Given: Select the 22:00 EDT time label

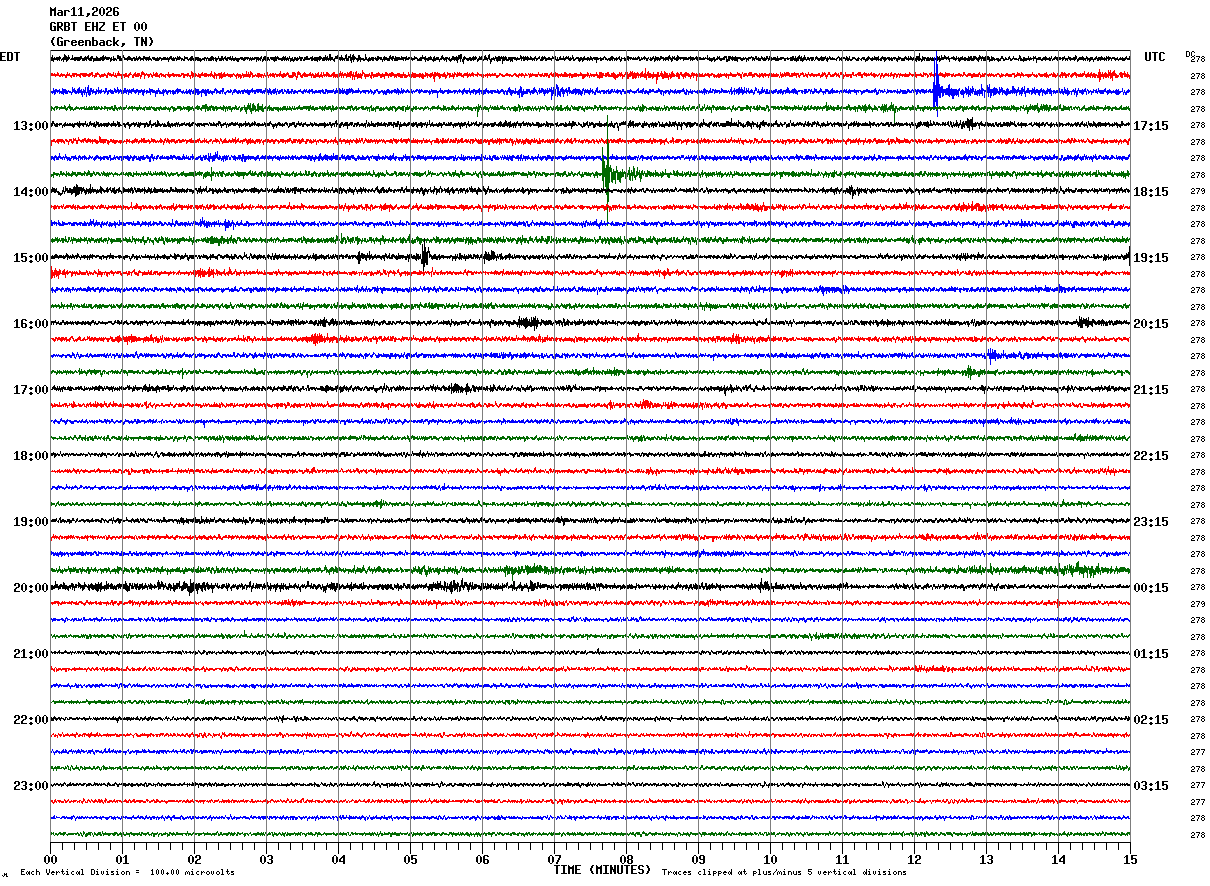Looking at the screenshot, I should [x=30, y=720].
